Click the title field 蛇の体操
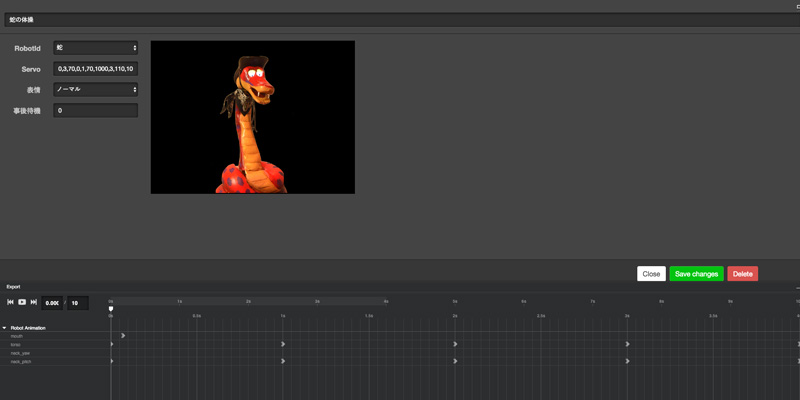This screenshot has height=400, width=800. (402, 20)
